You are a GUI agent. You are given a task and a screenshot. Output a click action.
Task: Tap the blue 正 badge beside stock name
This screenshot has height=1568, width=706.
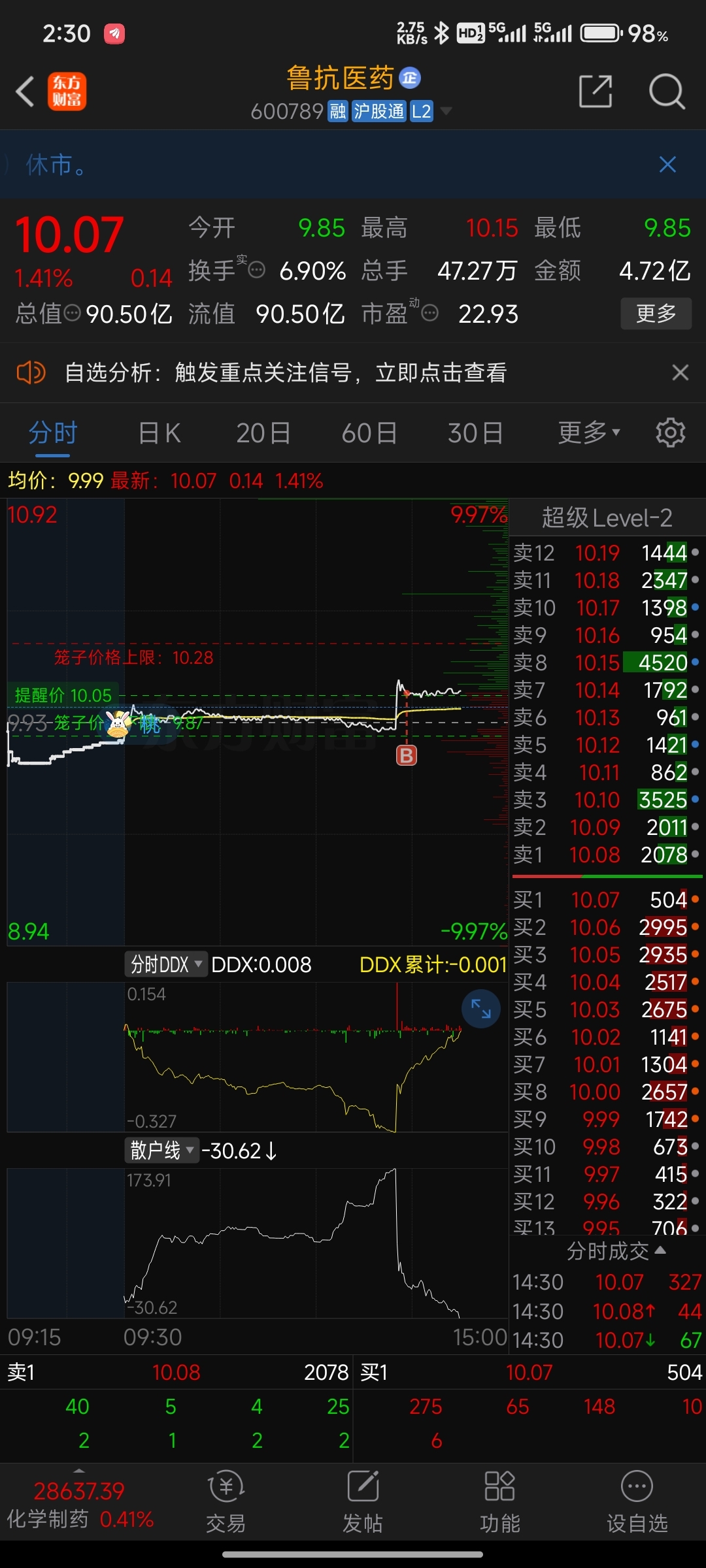coord(410,78)
